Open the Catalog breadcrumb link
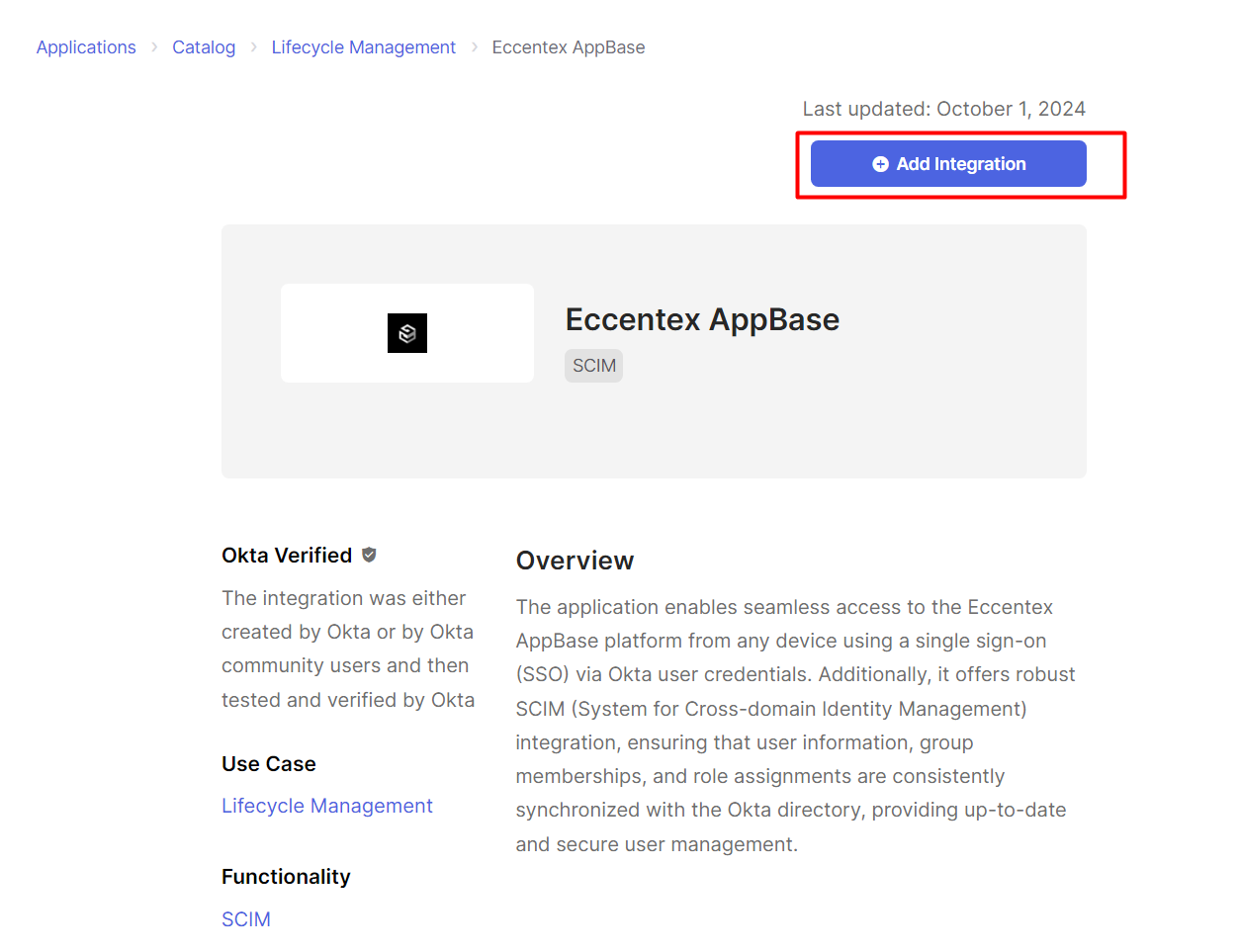The width and height of the screenshot is (1240, 952). click(204, 47)
